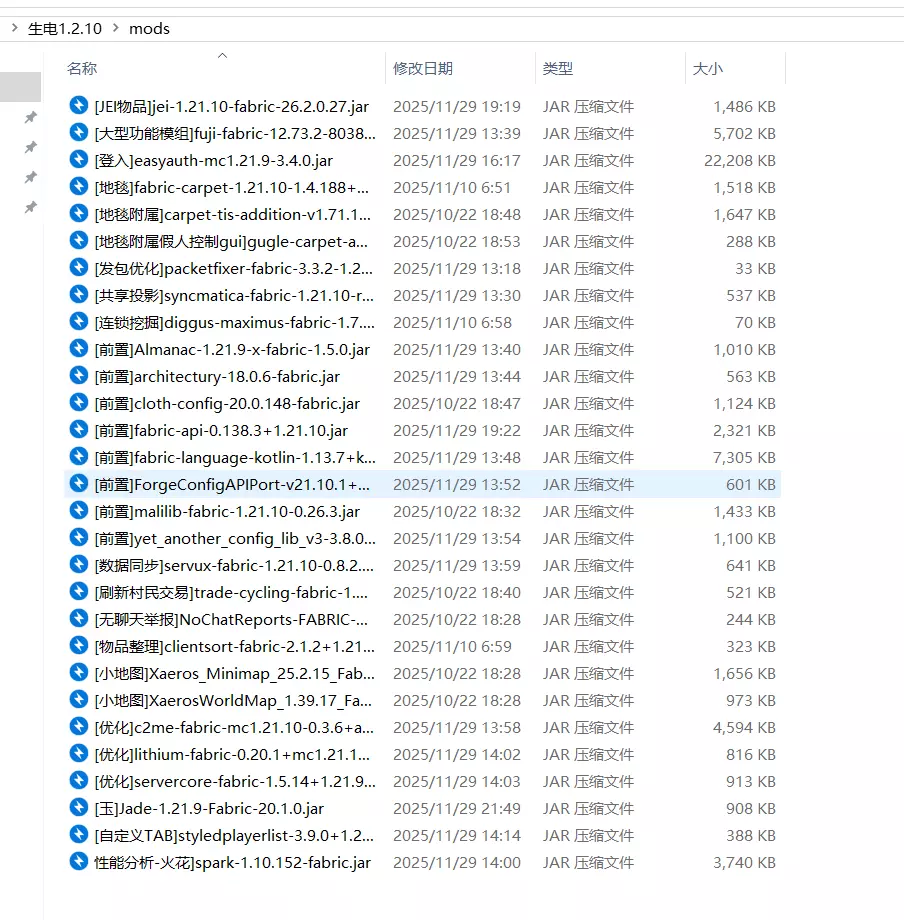Click date 2025/11/29 21:49 of Jade file

(x=457, y=809)
